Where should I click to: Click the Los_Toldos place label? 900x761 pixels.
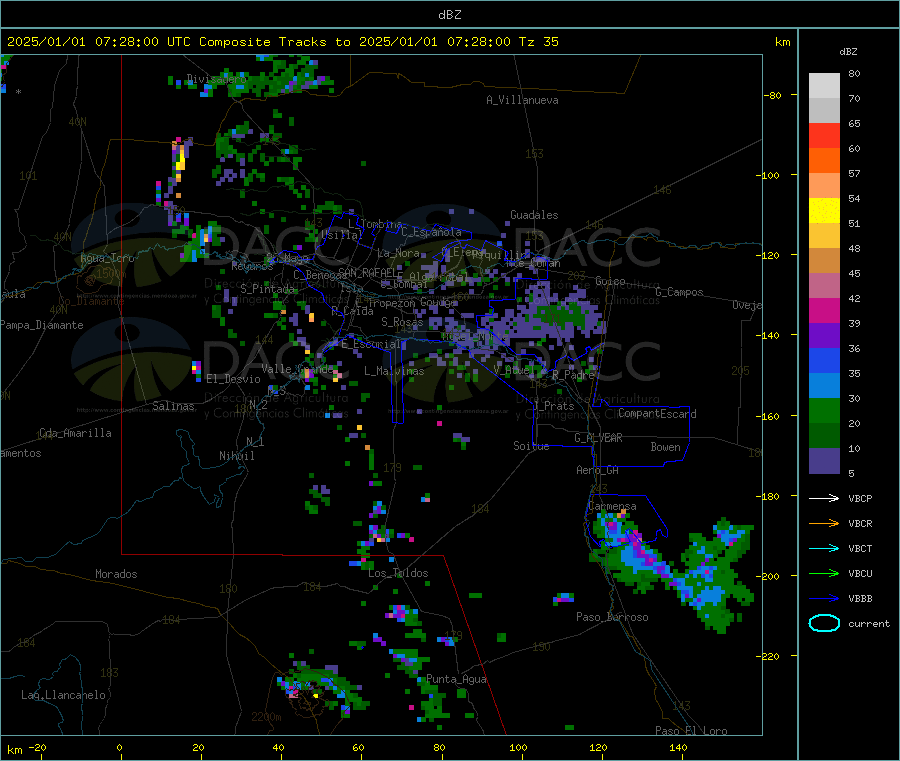click(398, 573)
